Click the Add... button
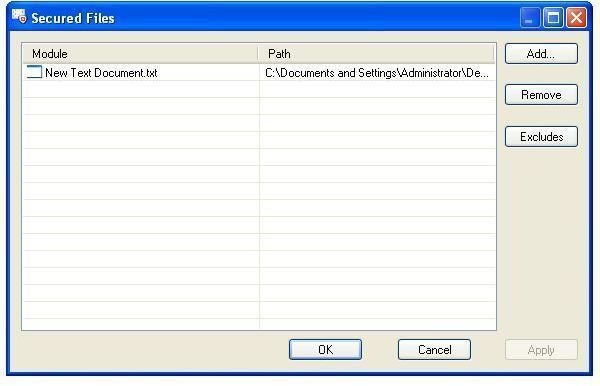600x386 pixels. point(541,54)
